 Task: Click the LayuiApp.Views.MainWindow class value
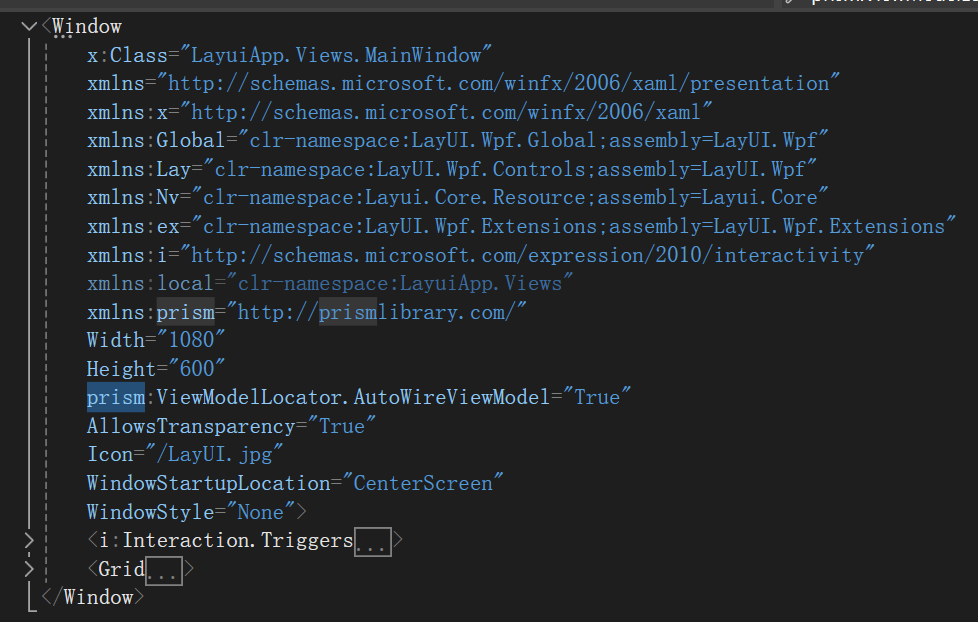pos(337,55)
